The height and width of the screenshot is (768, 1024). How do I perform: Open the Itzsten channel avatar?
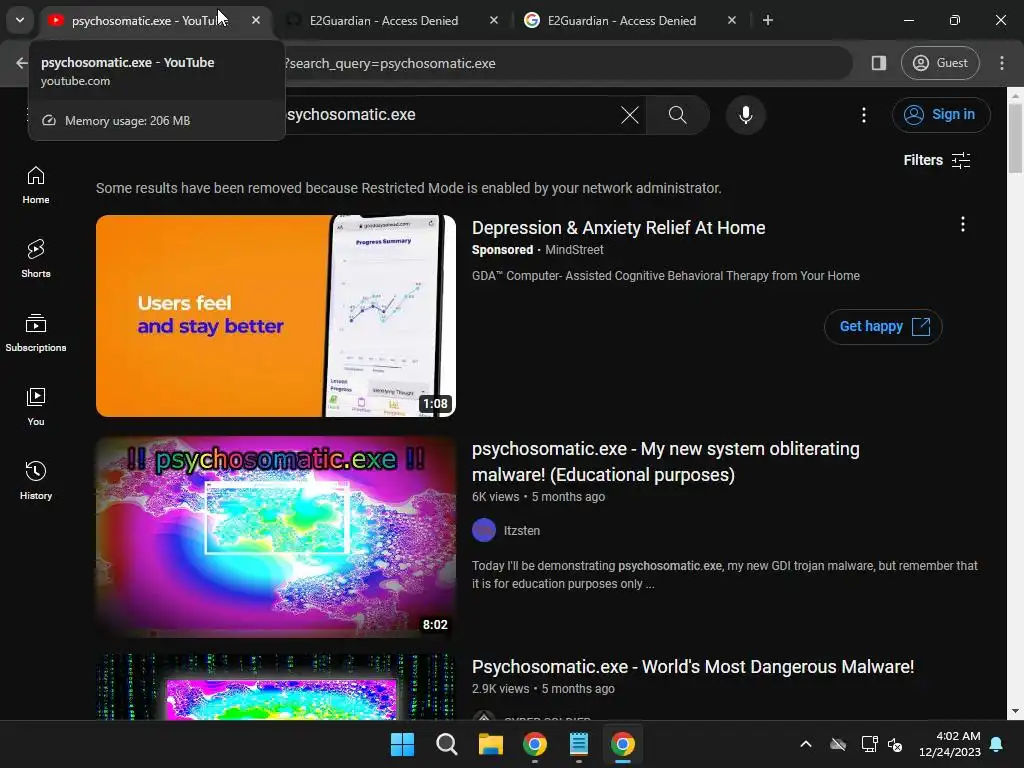click(484, 530)
